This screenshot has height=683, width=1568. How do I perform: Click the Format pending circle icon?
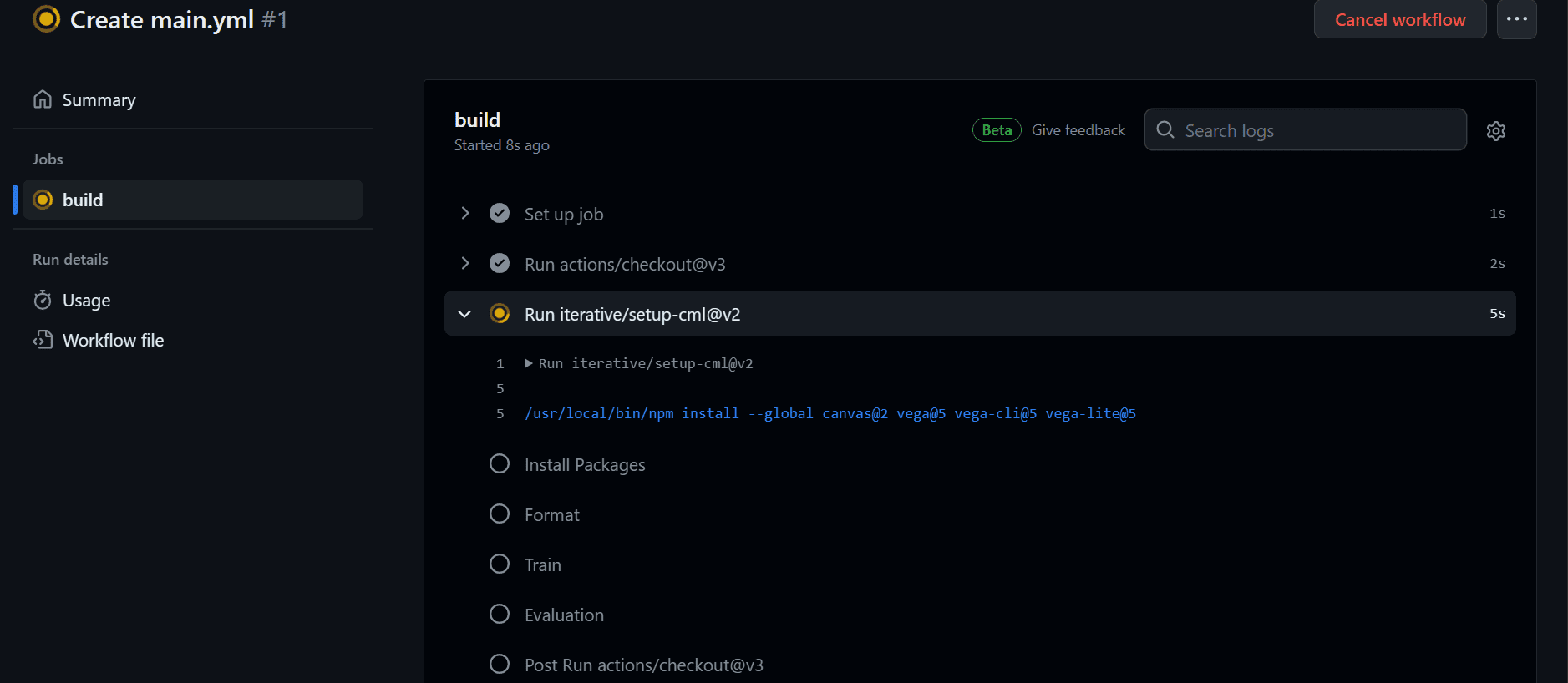tap(500, 514)
